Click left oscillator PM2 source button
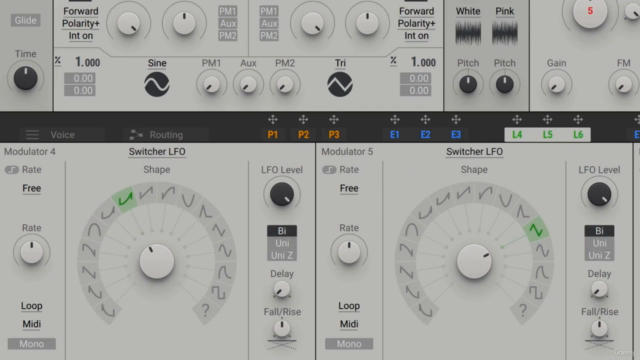 [x=228, y=36]
